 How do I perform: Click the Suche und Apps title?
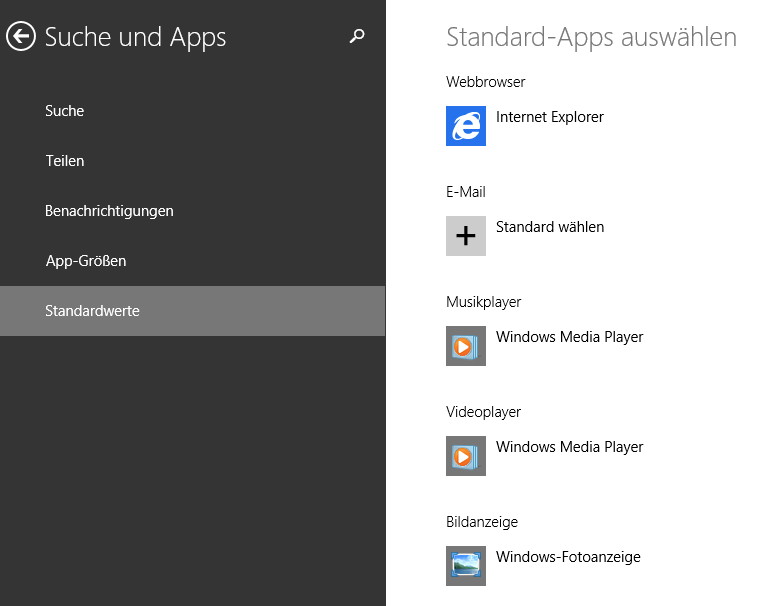pos(135,37)
